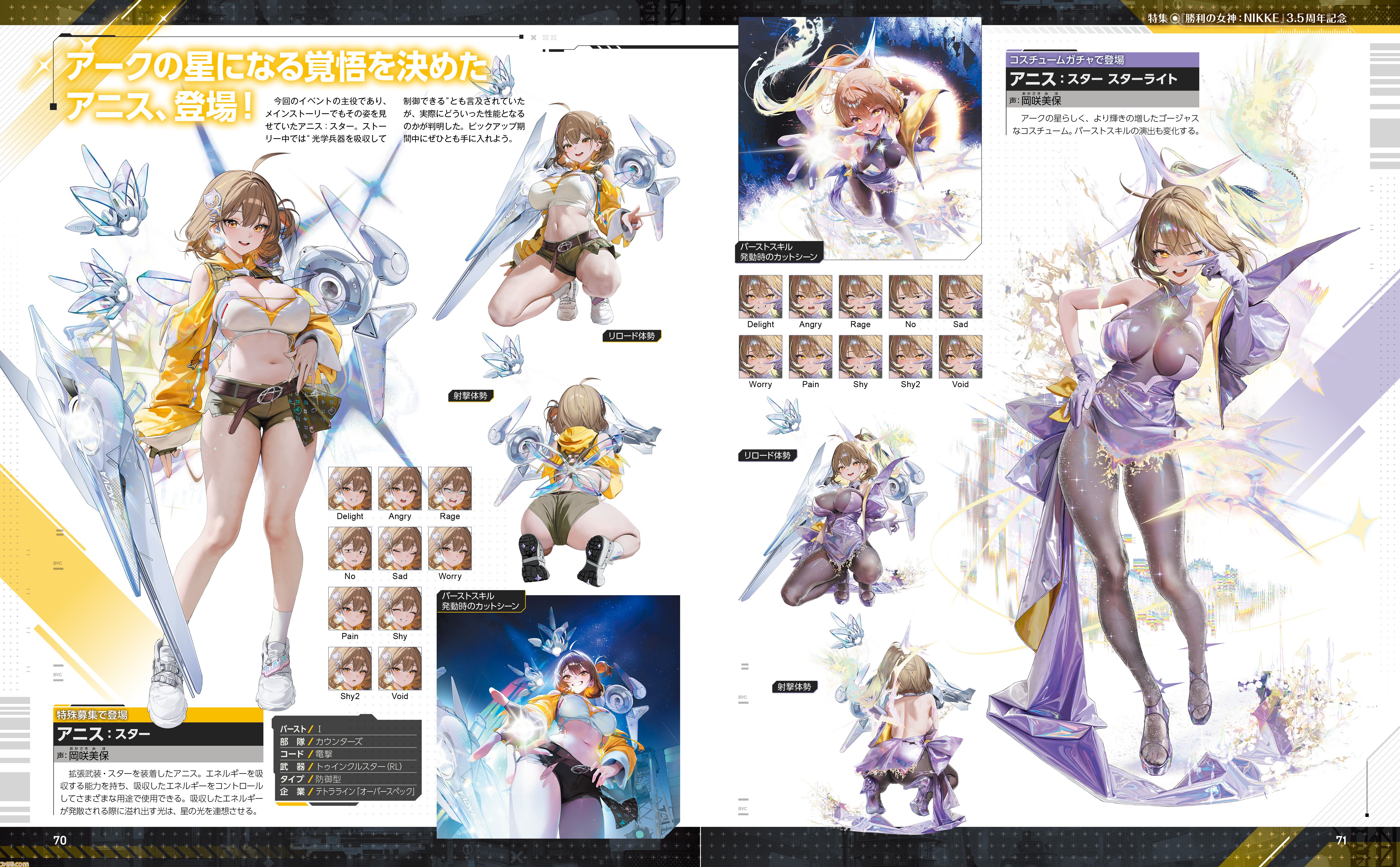Image resolution: width=1400 pixels, height=867 pixels.
Task: Click the コスチュームガチャで登場 purple banner
Action: [1102, 60]
